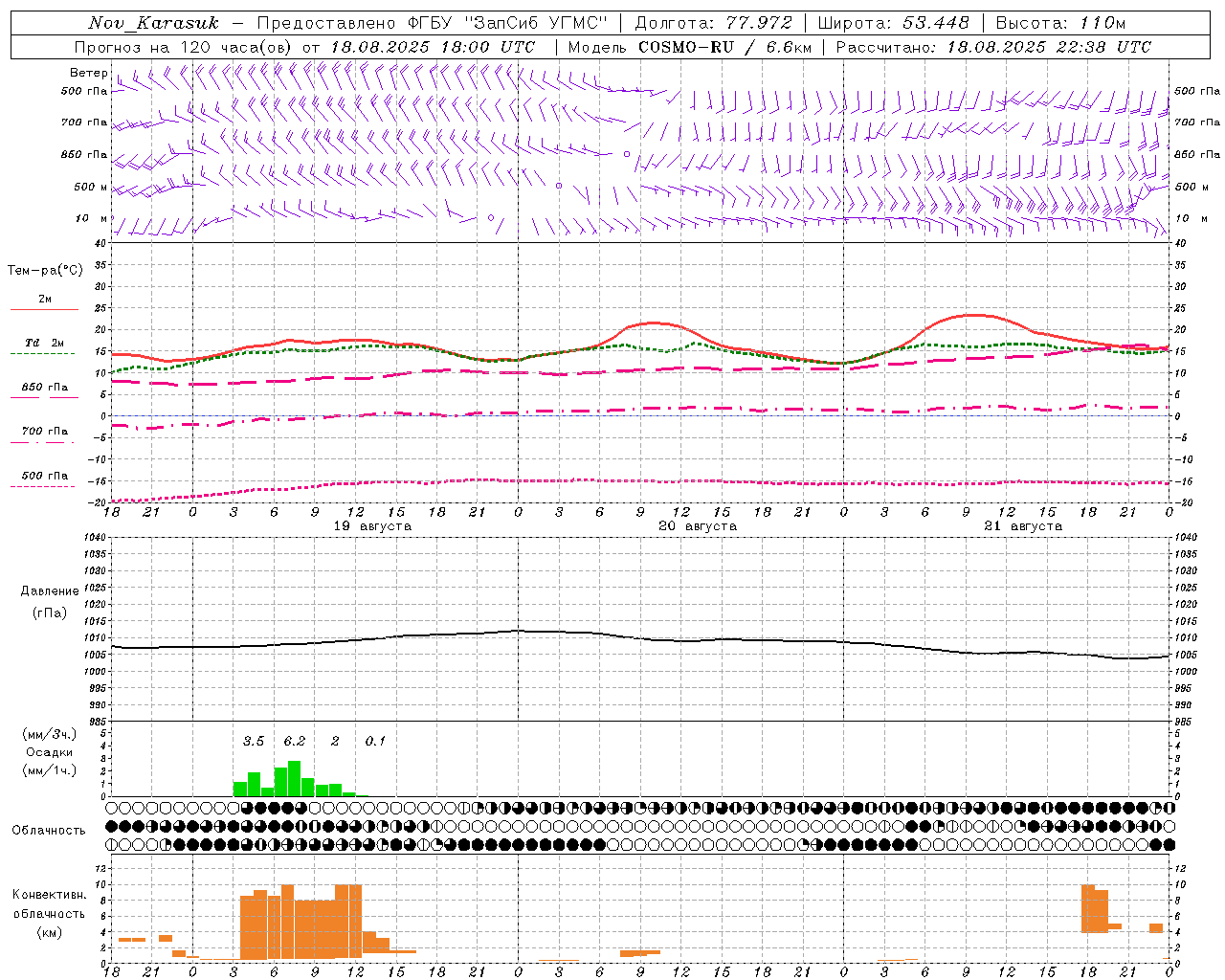Click the (мм/3ч.) precipitation unit label
This screenshot has height=980, width=1225.
pos(50,734)
